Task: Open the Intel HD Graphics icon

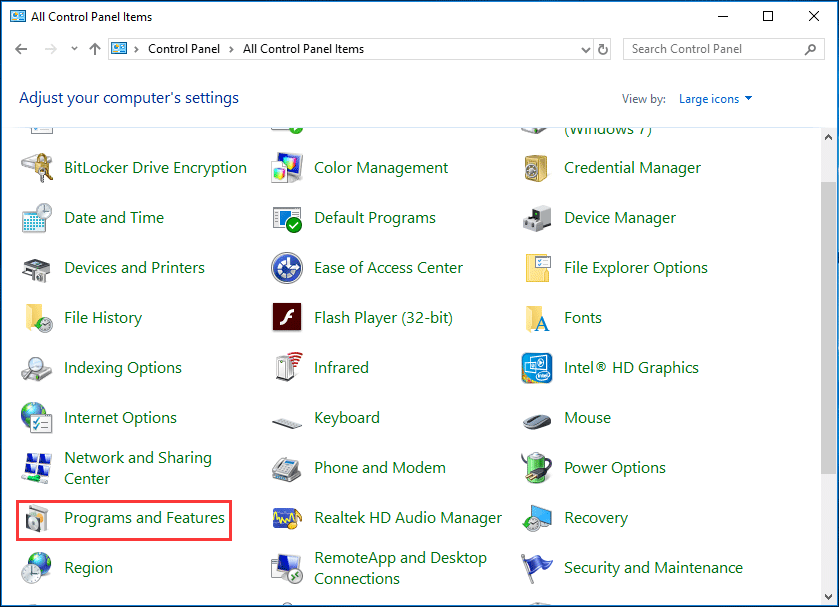Action: tap(537, 368)
